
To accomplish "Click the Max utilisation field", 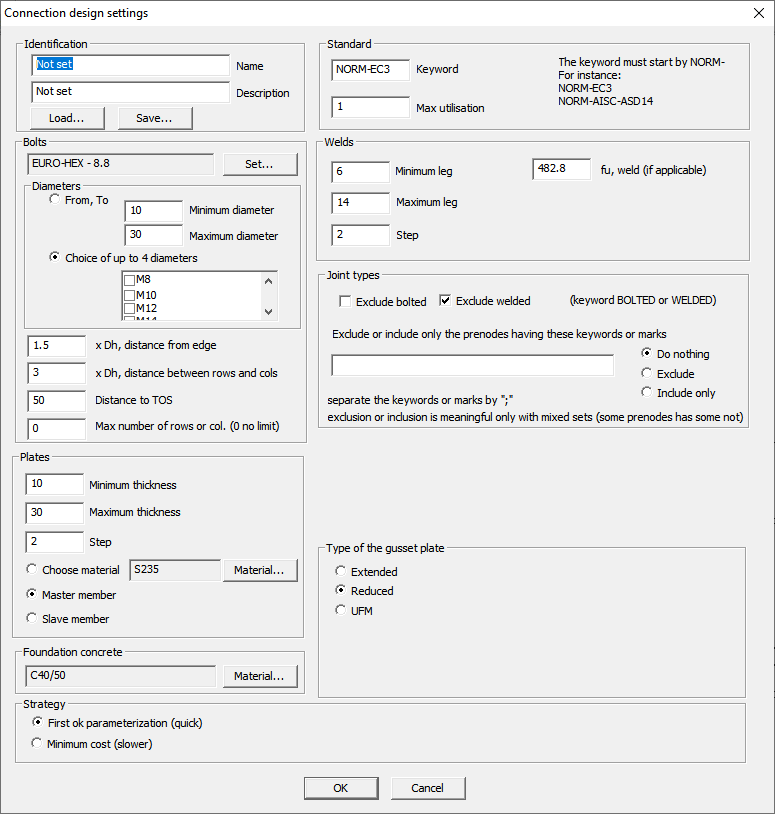I will tap(371, 107).
